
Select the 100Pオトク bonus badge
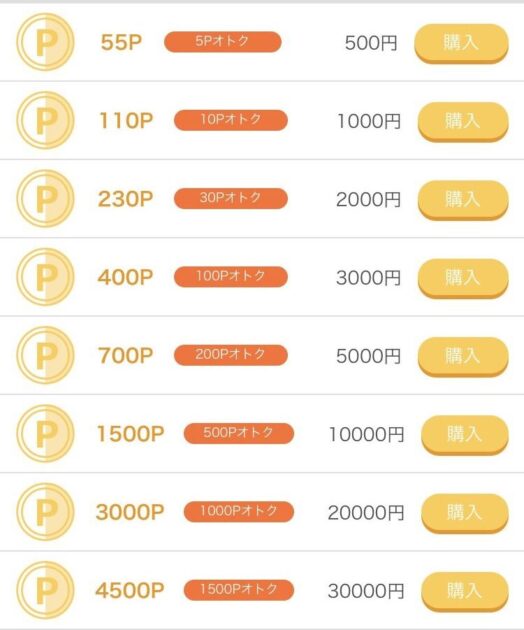(231, 276)
